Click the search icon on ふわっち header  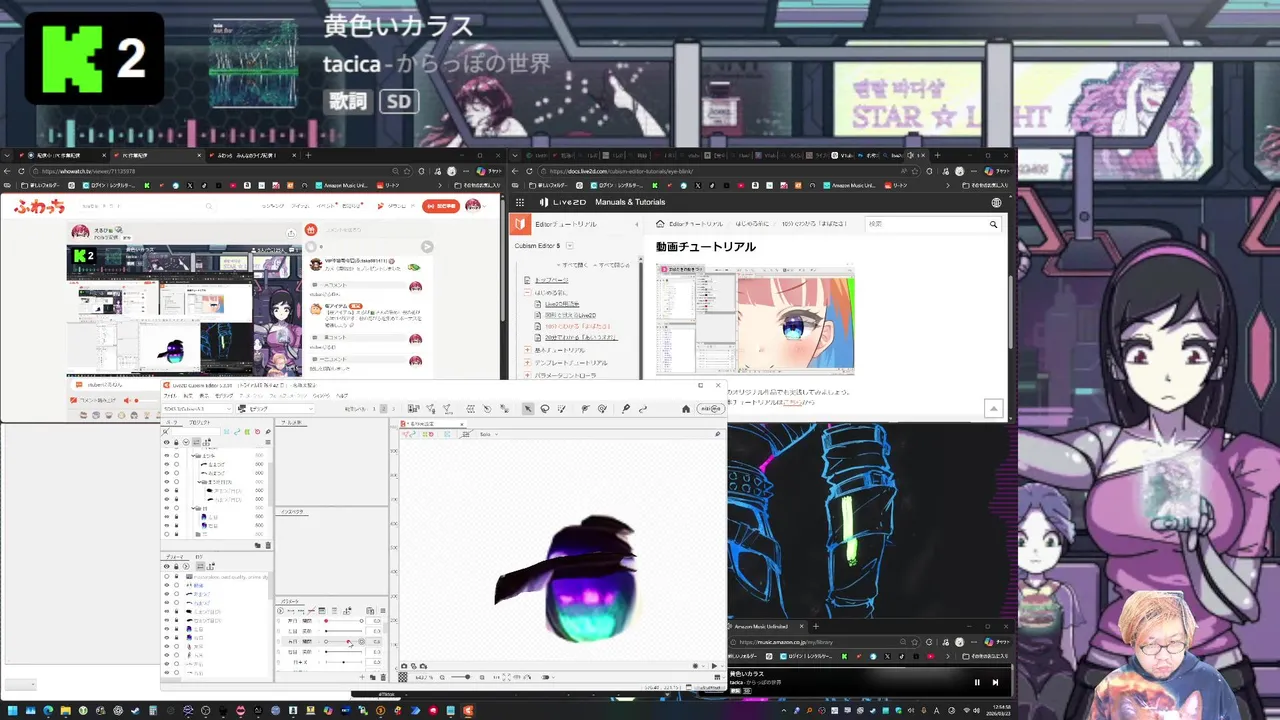pyautogui.click(x=209, y=206)
